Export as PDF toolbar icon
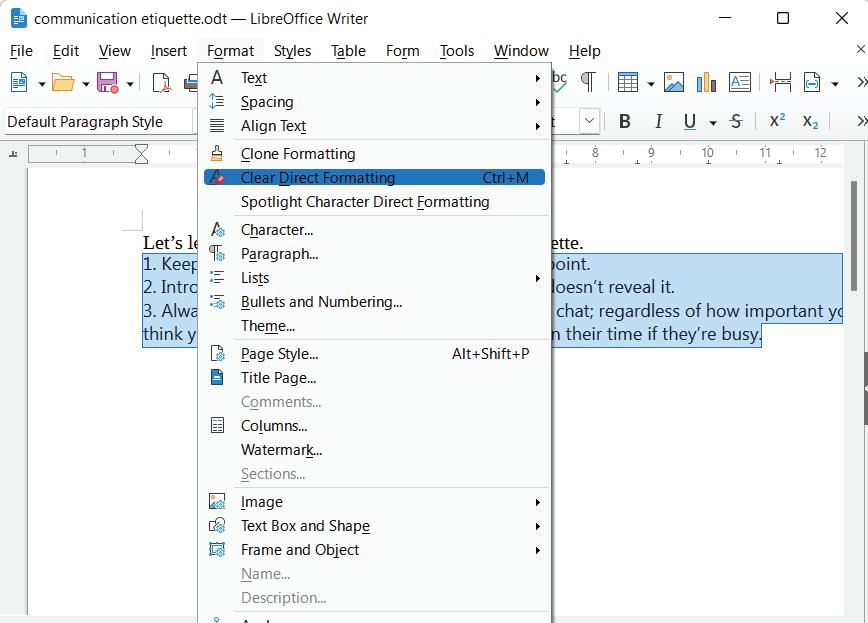The image size is (868, 623). [161, 83]
